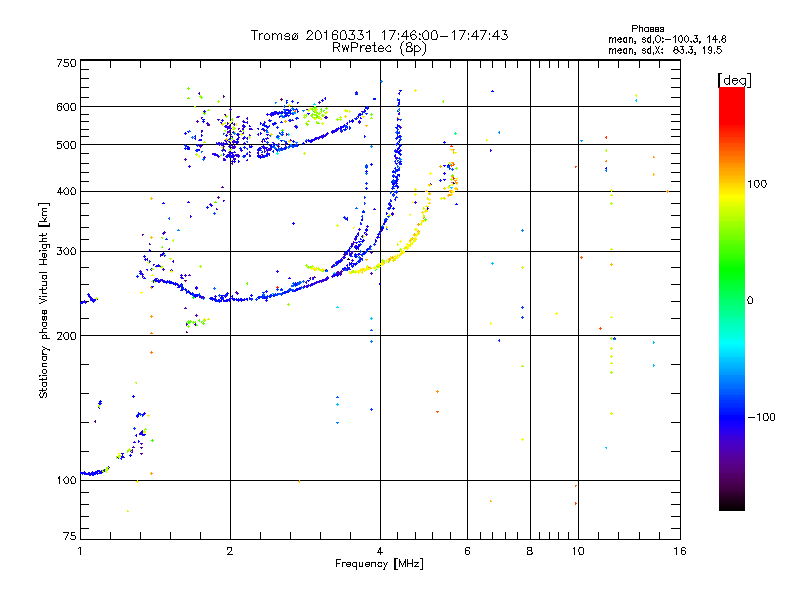Click the x-axis tick label '2'
Image resolution: width=800 pixels, height=600 pixels.
[x=230, y=551]
